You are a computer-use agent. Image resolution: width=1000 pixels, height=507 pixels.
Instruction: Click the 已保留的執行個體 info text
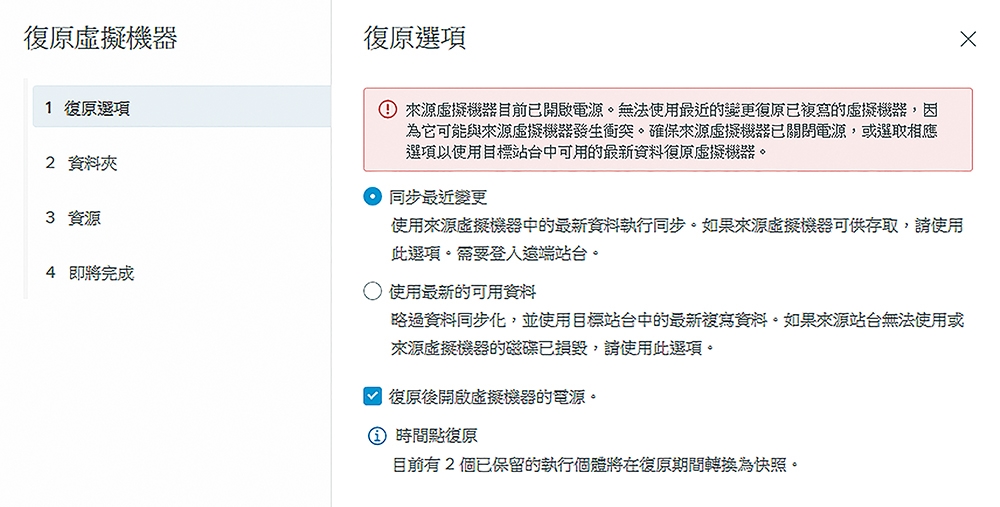point(595,464)
